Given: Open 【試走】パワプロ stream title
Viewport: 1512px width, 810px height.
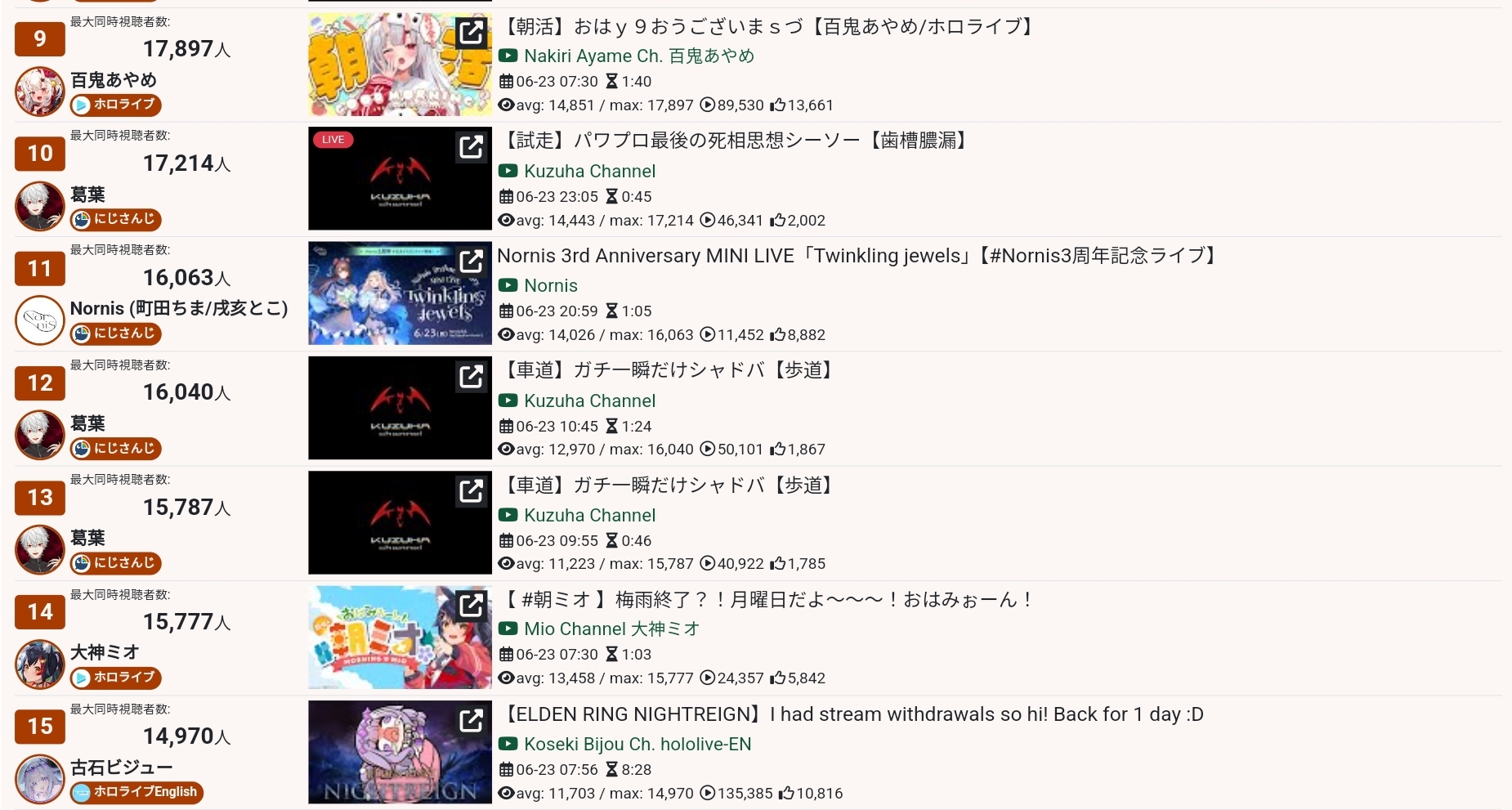Looking at the screenshot, I should click(734, 141).
